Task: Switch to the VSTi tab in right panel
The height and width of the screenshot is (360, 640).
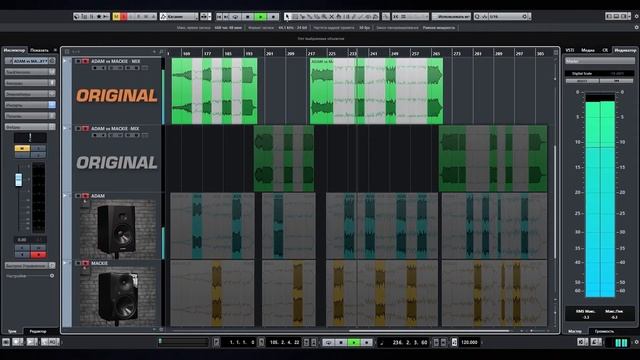Action: click(569, 50)
